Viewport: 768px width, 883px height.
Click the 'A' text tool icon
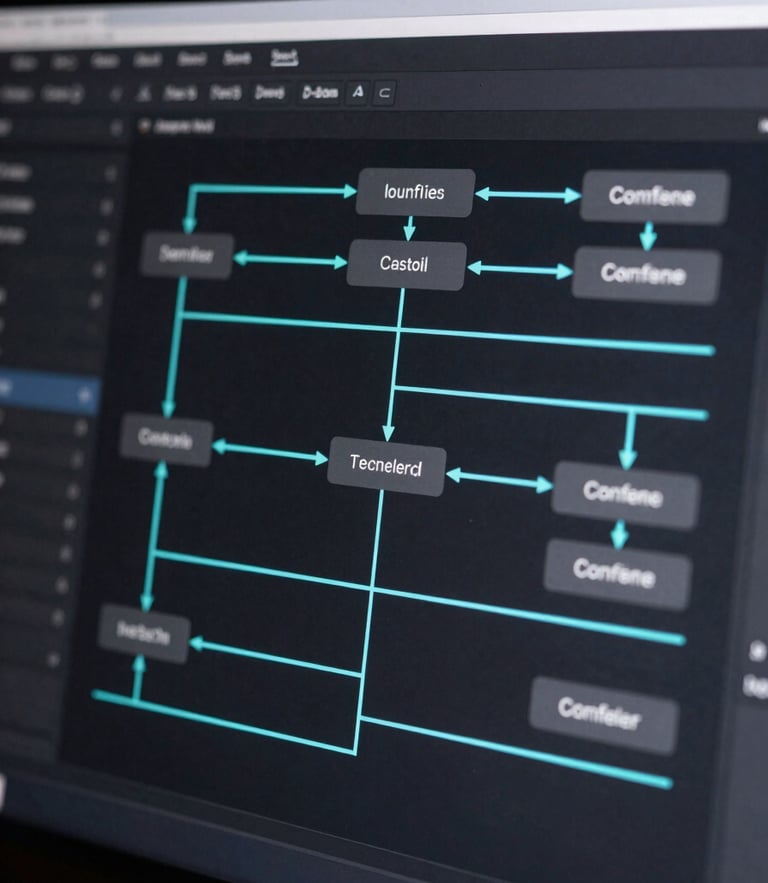click(358, 92)
